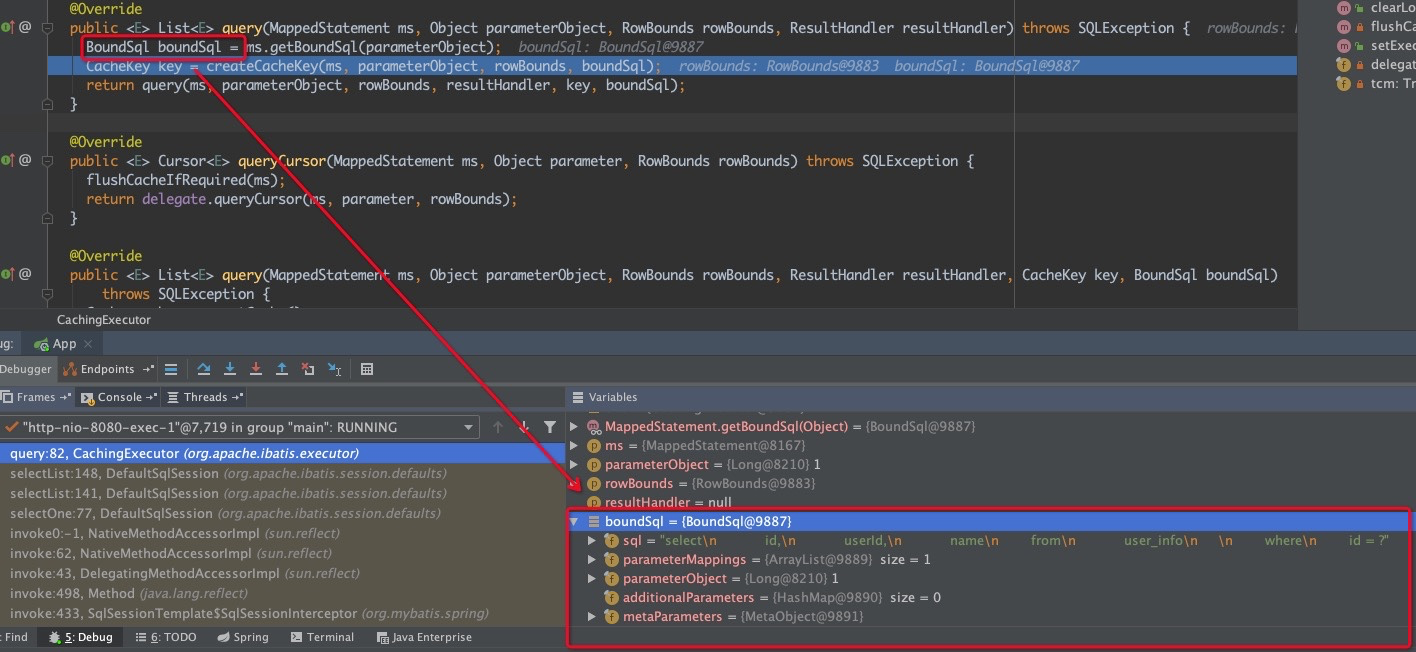1416x652 pixels.
Task: Click the frames filter funnel icon
Action: click(x=550, y=427)
